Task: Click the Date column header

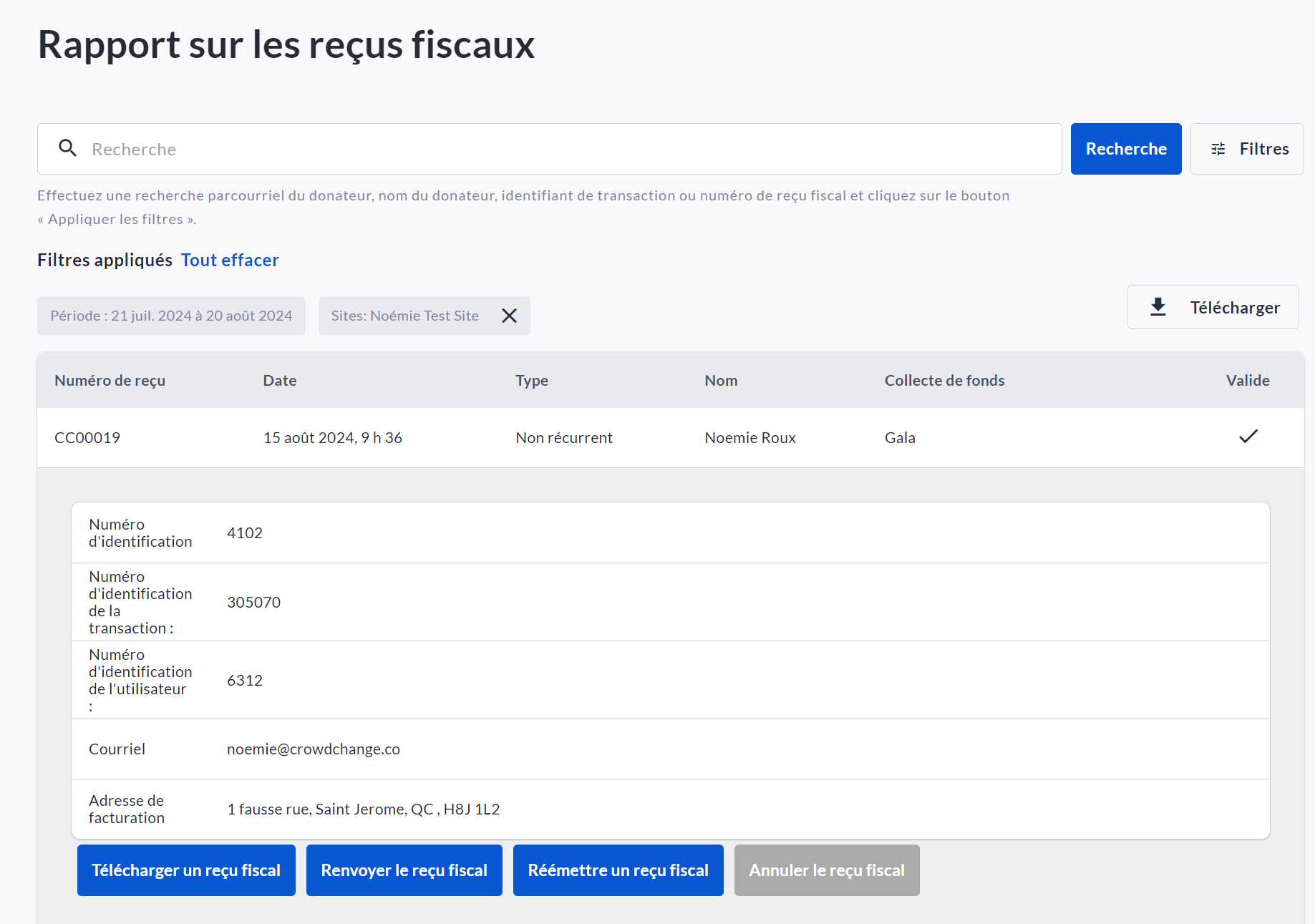Action: click(x=279, y=381)
